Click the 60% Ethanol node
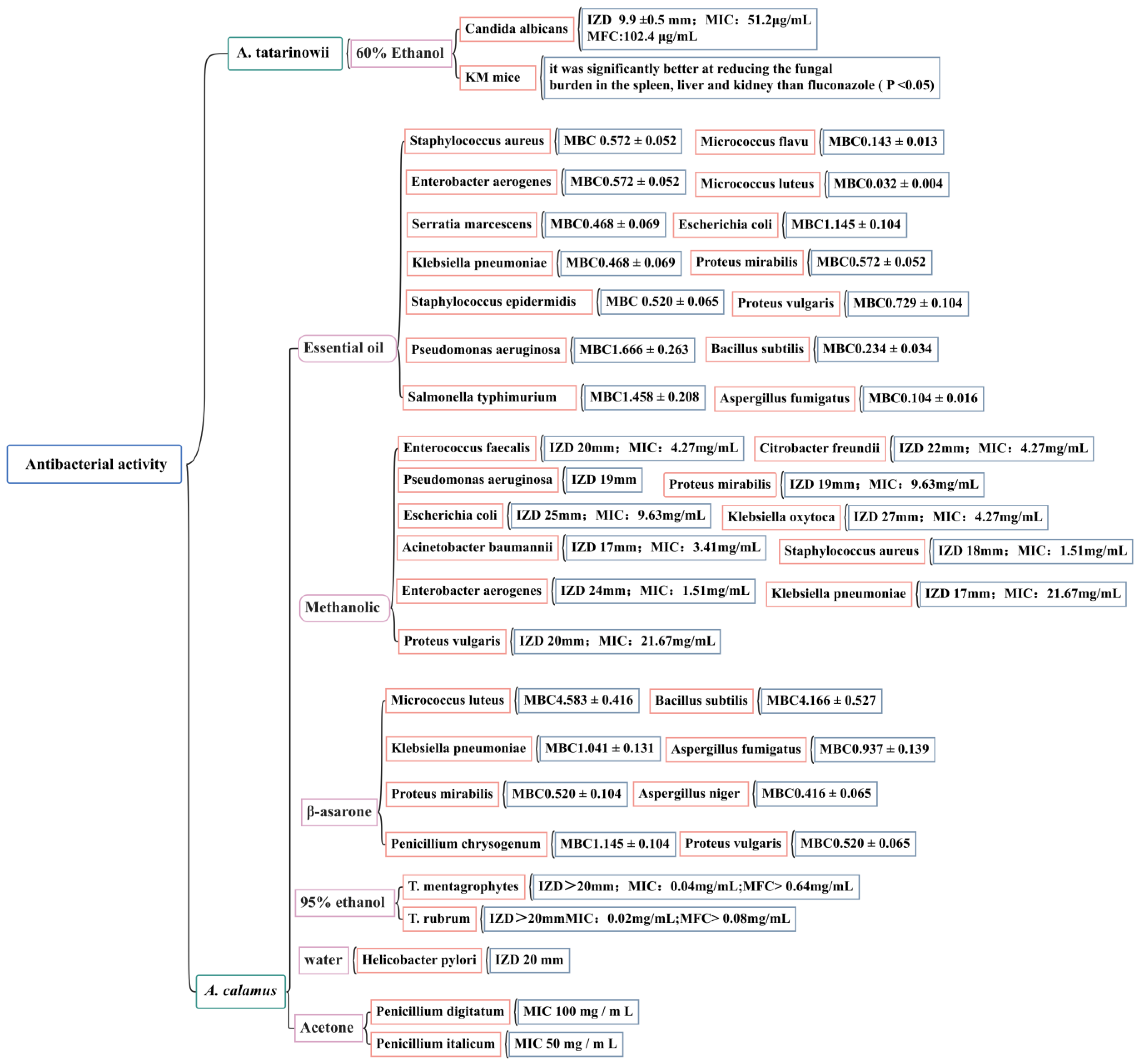1139x1064 pixels. pos(401,53)
